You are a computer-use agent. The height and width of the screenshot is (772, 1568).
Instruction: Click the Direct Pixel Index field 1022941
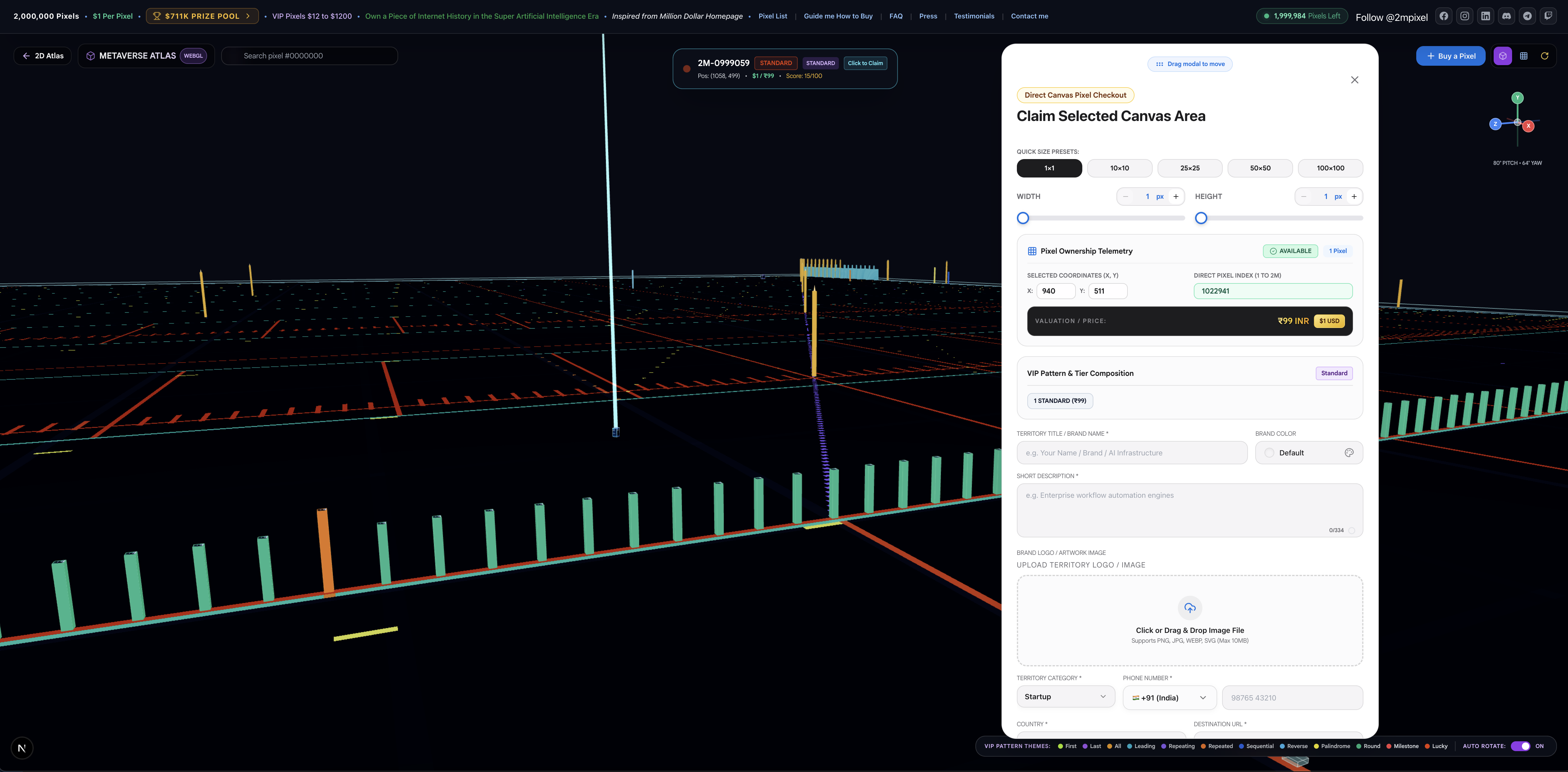pyautogui.click(x=1273, y=291)
